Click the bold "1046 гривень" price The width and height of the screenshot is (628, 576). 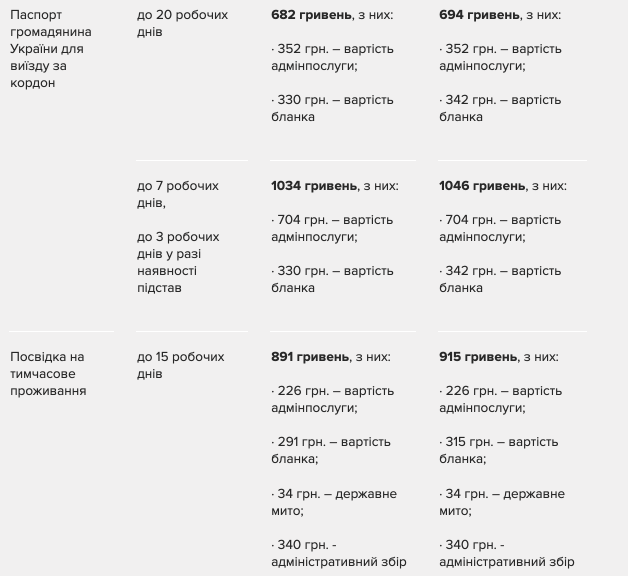pyautogui.click(x=482, y=186)
